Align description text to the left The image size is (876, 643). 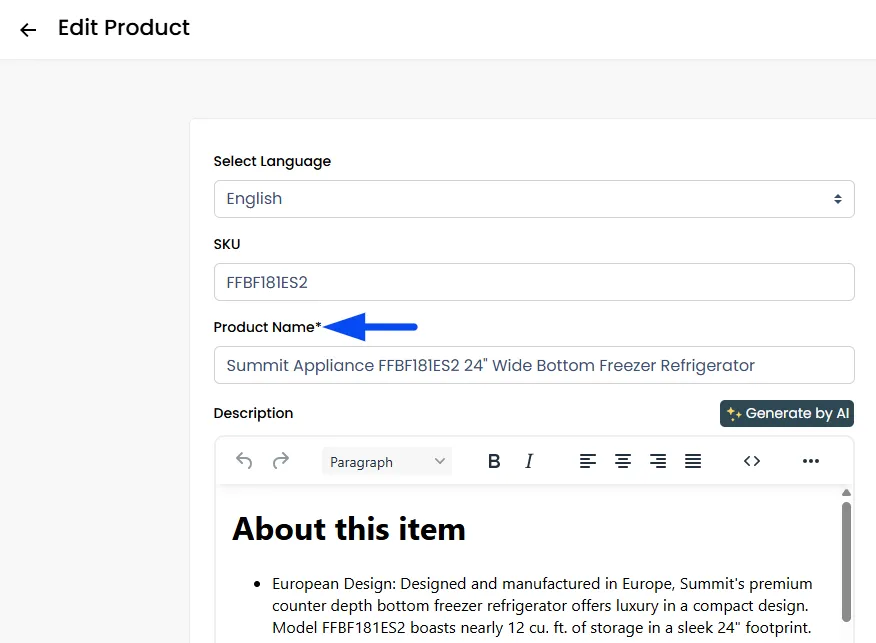588,461
